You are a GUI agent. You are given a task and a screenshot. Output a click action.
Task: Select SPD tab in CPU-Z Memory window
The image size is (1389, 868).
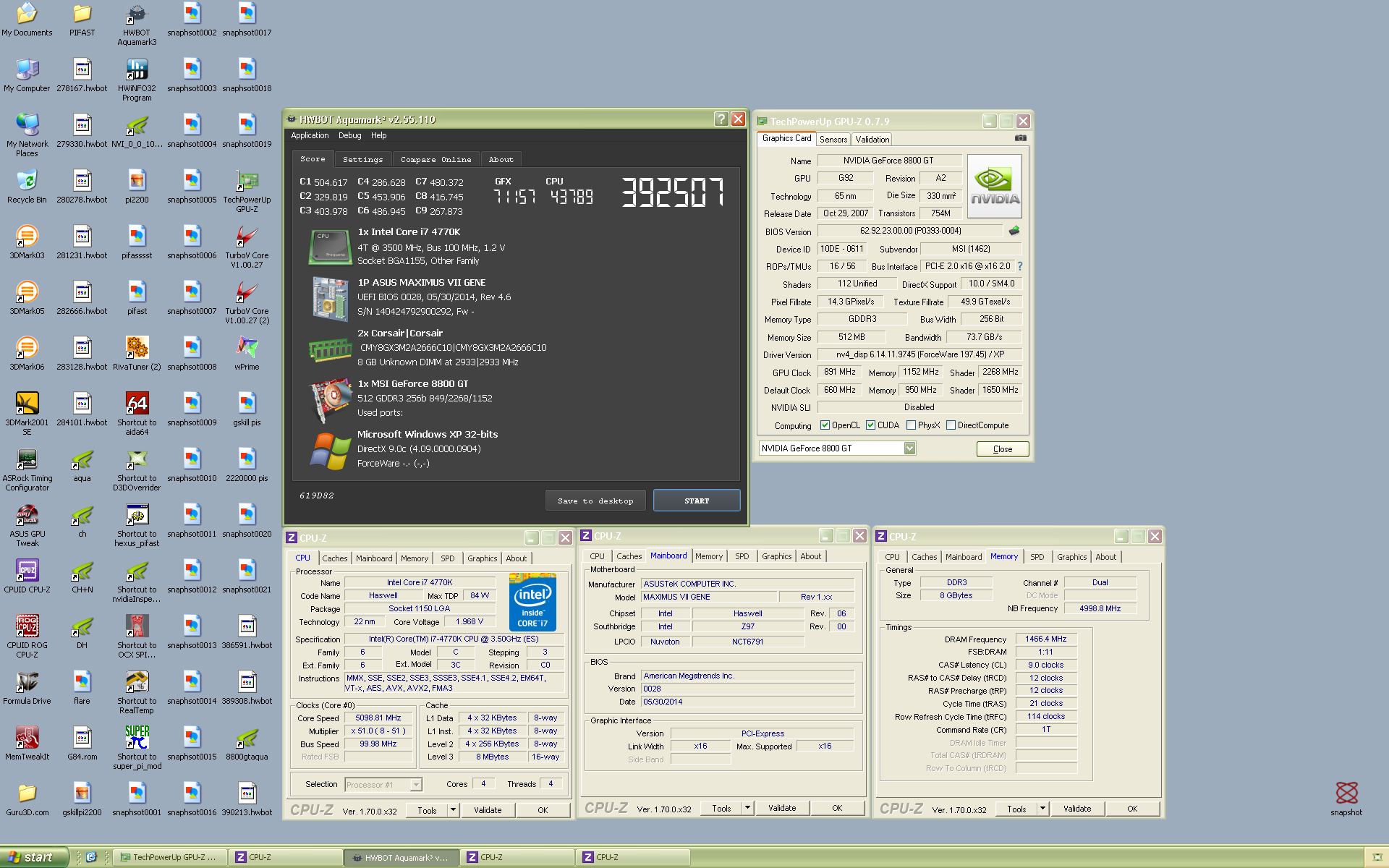point(1037,557)
